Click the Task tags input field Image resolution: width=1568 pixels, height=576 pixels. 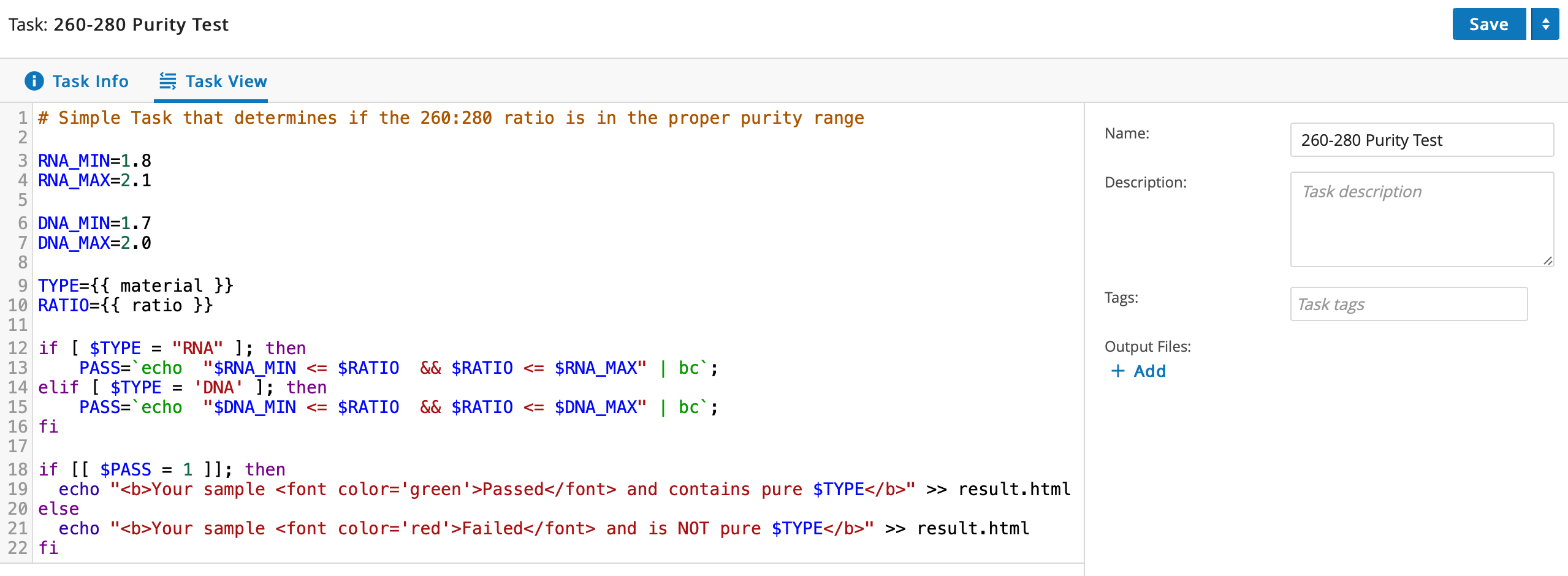[x=1409, y=304]
